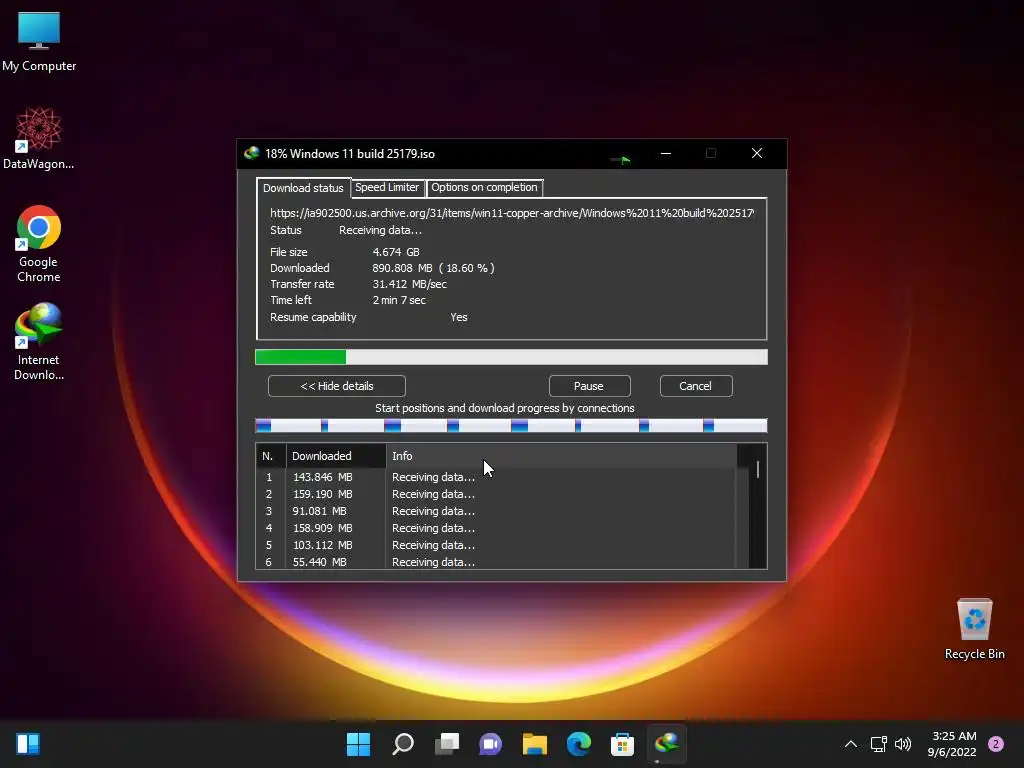Cancel the download
Viewport: 1024px width, 768px height.
(696, 386)
